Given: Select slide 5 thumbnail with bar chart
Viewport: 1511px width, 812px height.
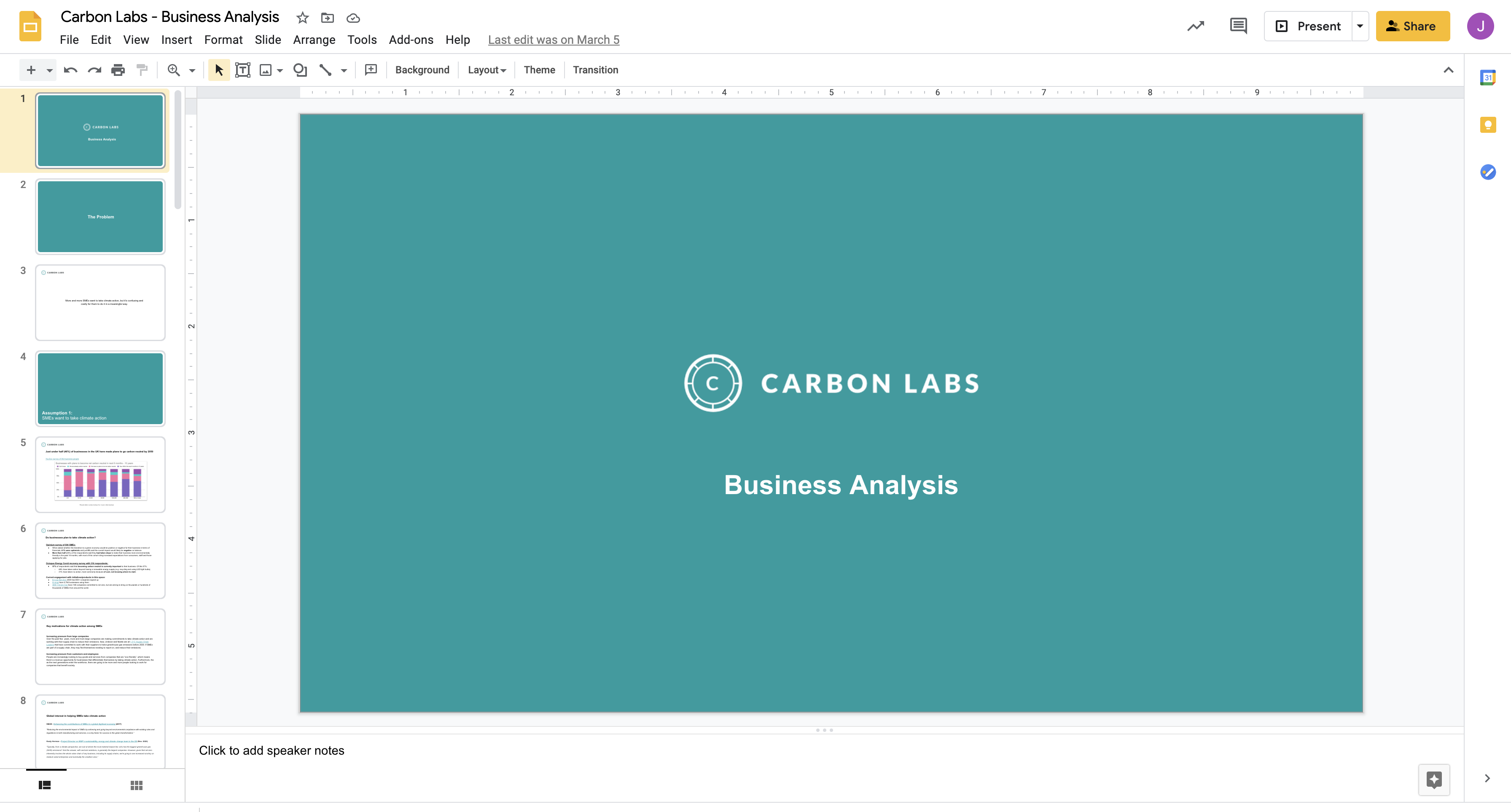Looking at the screenshot, I should (x=100, y=475).
